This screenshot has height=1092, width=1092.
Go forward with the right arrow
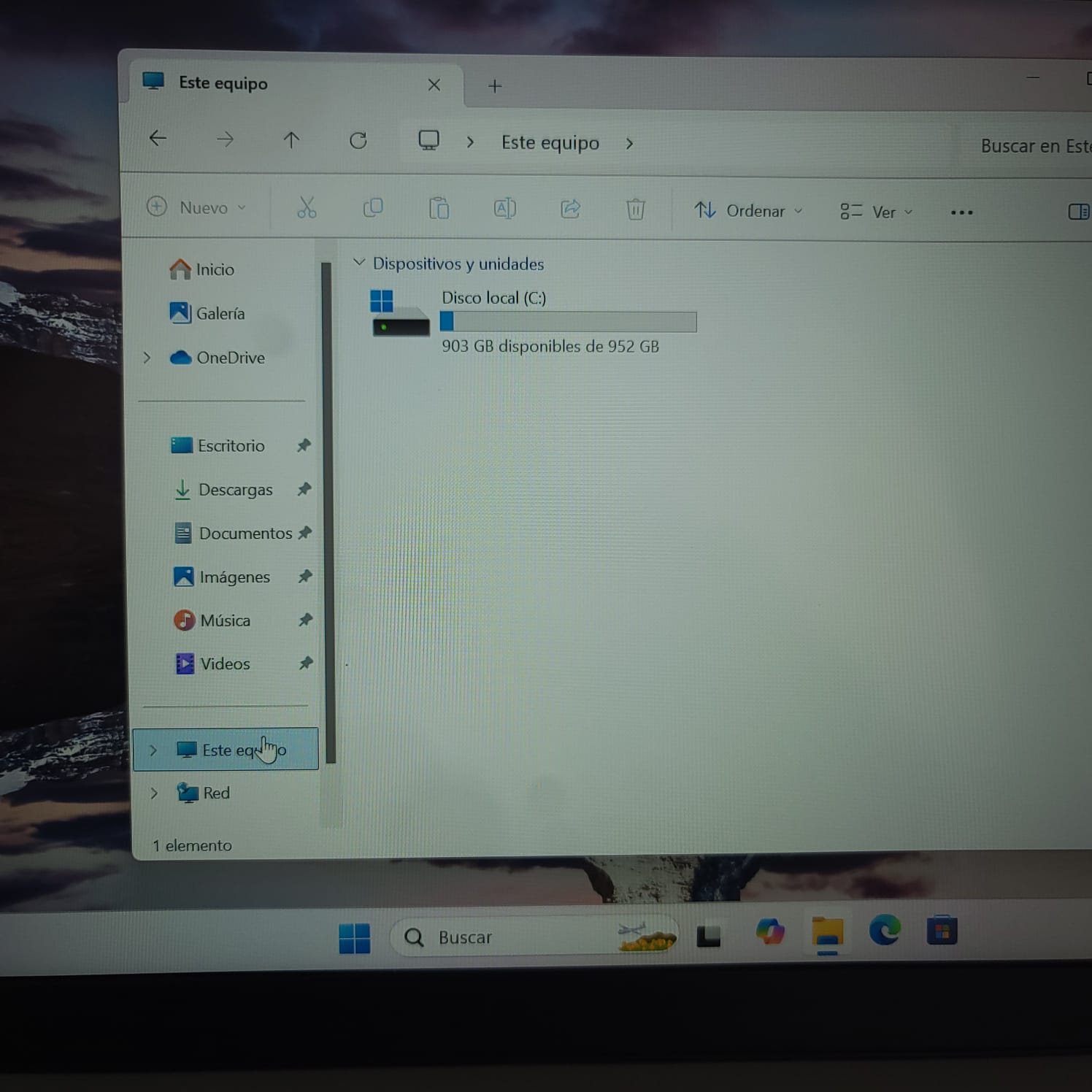pyautogui.click(x=225, y=139)
